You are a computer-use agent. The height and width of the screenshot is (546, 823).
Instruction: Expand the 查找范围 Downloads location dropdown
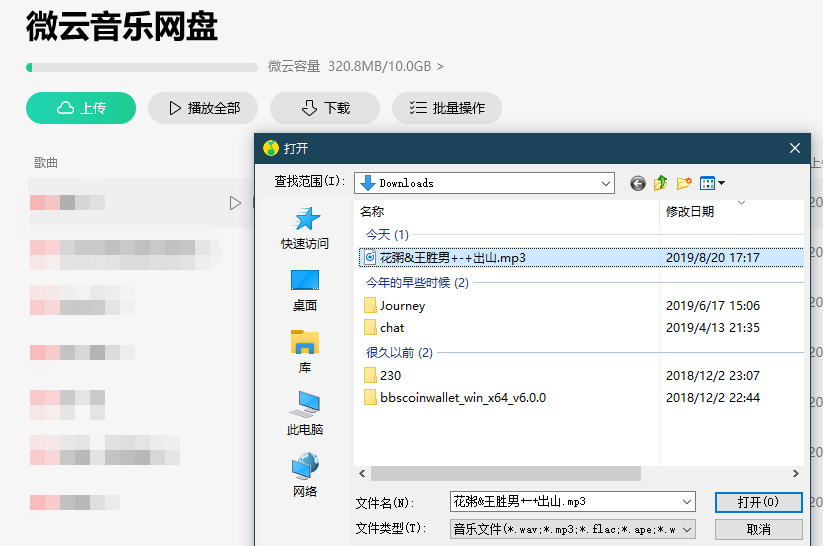[x=606, y=183]
